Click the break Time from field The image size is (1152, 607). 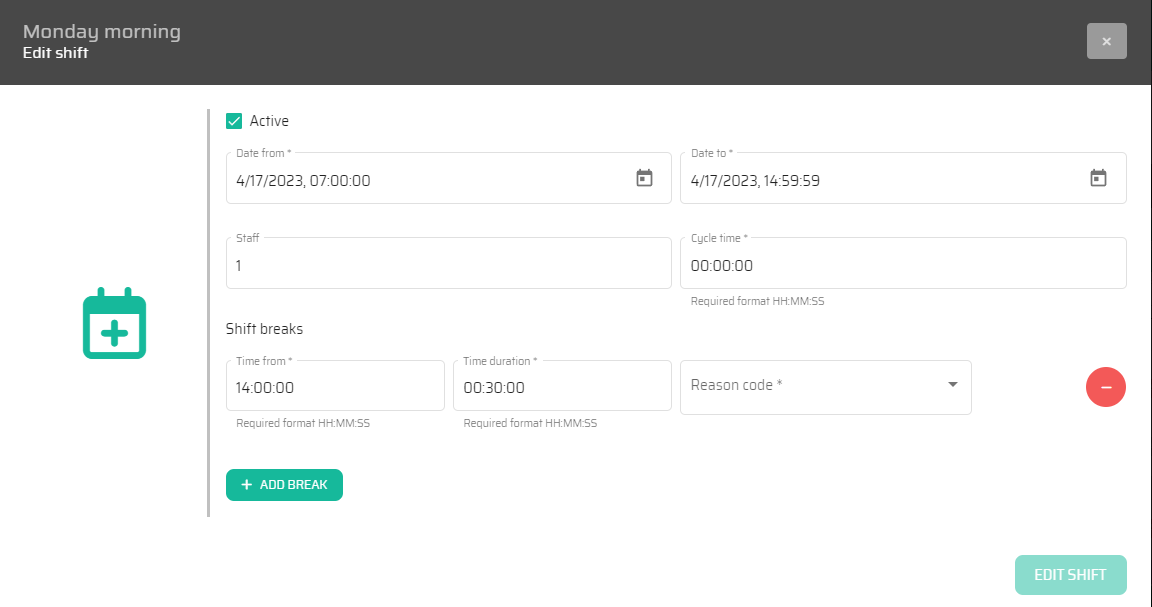coord(334,388)
